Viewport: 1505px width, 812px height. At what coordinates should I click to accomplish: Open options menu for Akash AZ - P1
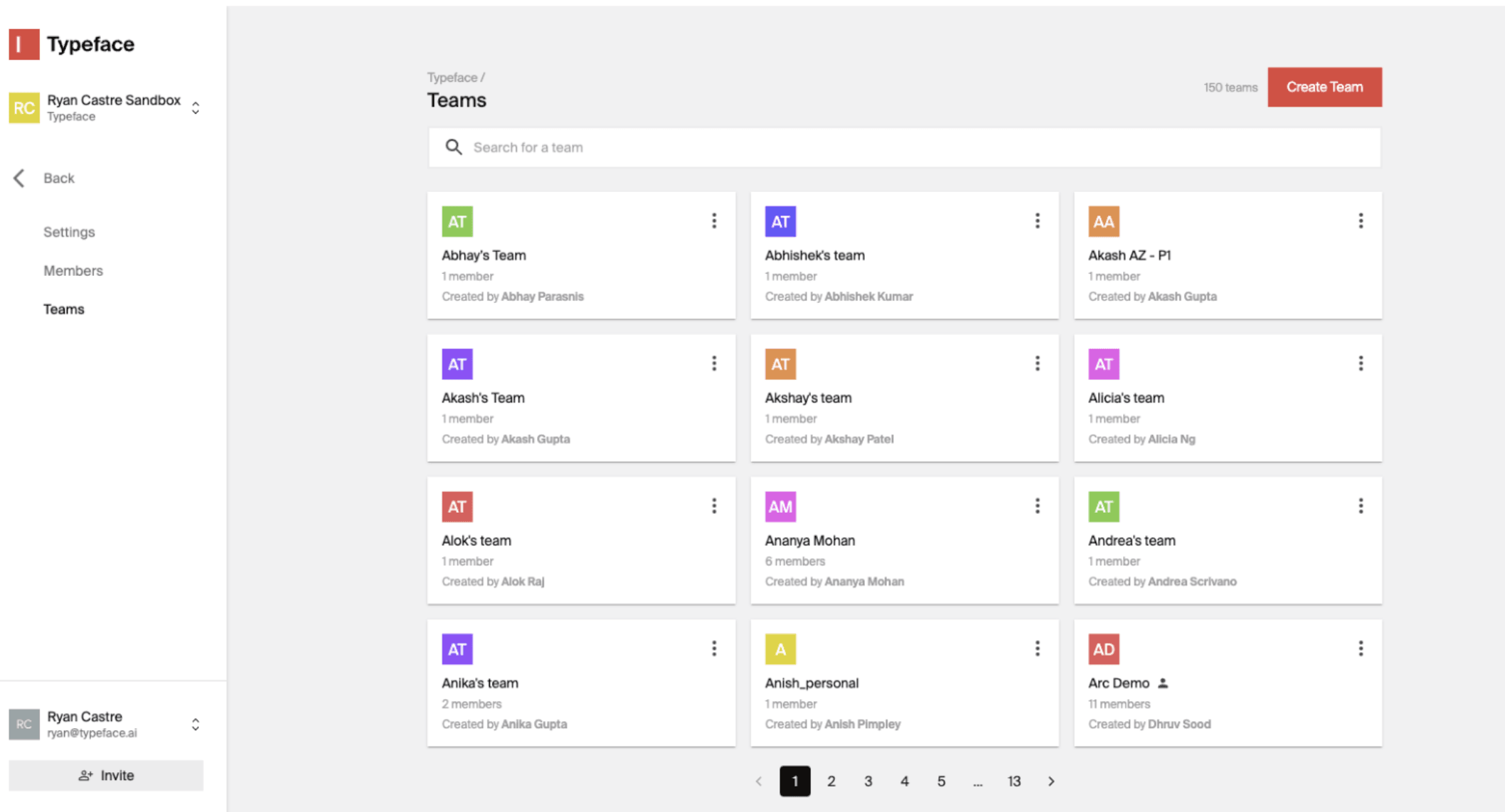pyautogui.click(x=1361, y=221)
